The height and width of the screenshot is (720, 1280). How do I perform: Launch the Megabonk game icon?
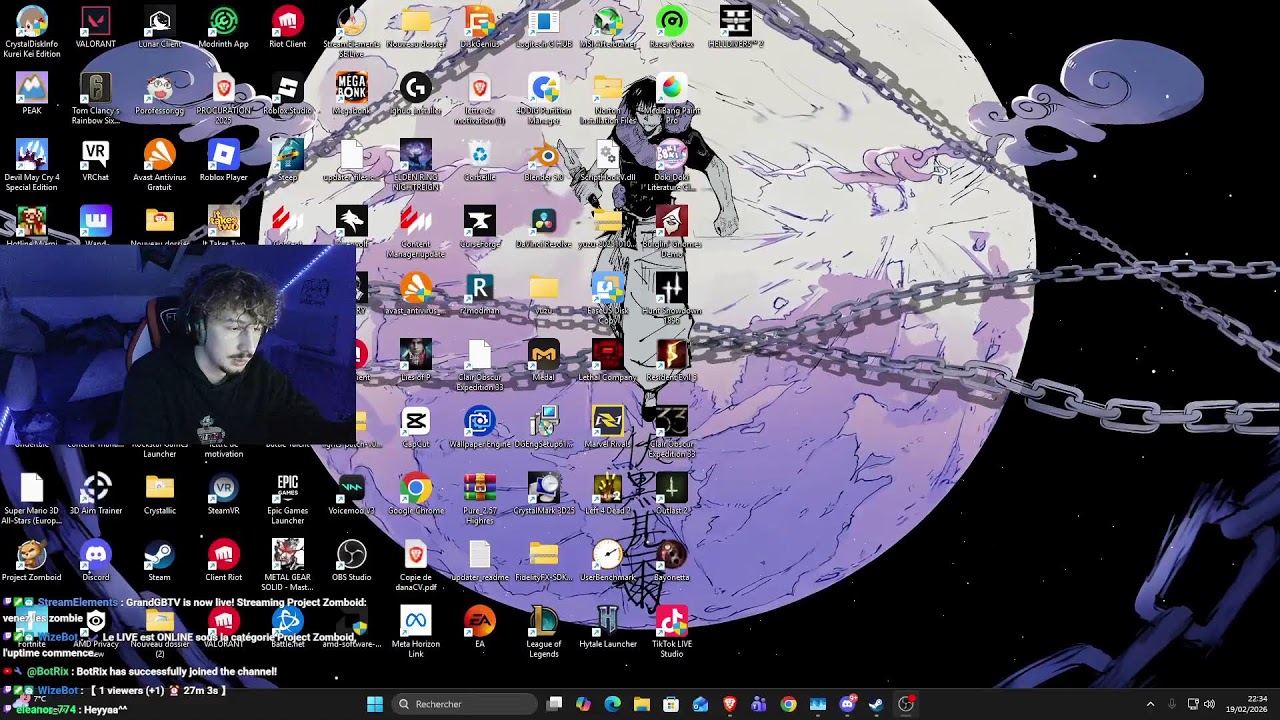(352, 94)
